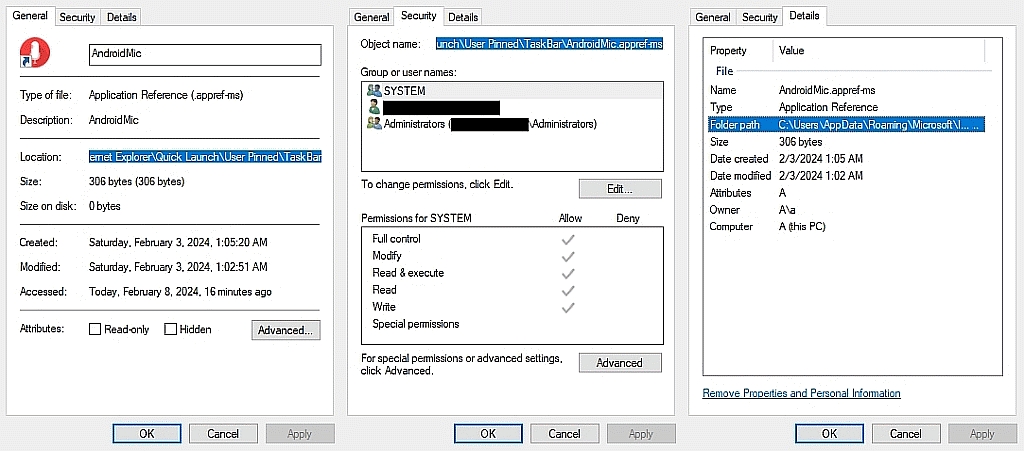This screenshot has width=1024, height=451.
Task: Click OK in the General panel
Action: click(x=147, y=433)
